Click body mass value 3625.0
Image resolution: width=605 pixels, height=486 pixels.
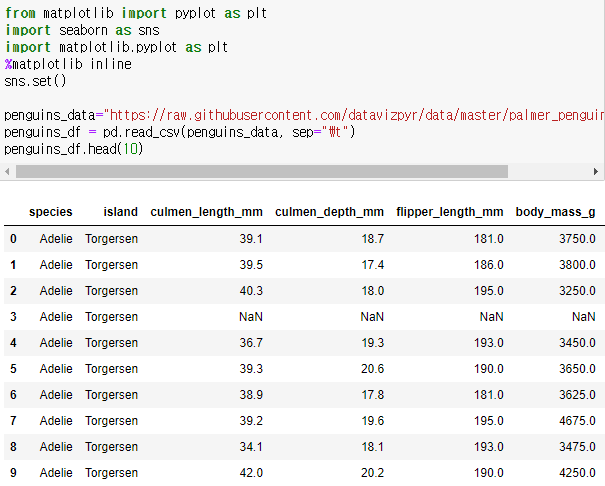pos(577,395)
